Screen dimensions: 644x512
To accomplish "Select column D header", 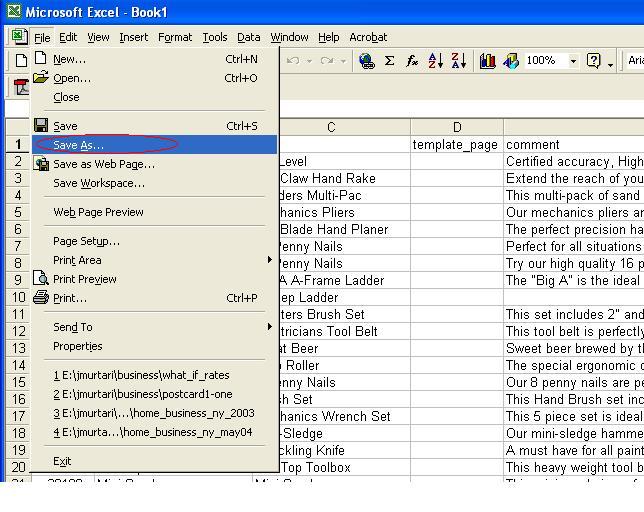I will pos(457,127).
